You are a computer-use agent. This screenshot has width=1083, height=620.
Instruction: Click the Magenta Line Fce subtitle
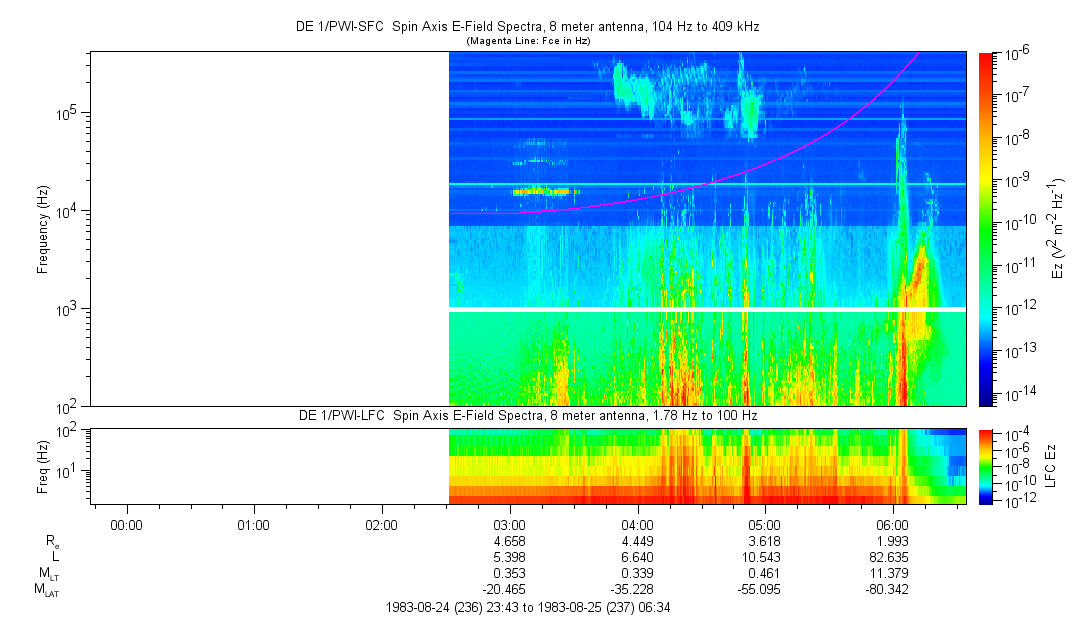pyautogui.click(x=528, y=41)
